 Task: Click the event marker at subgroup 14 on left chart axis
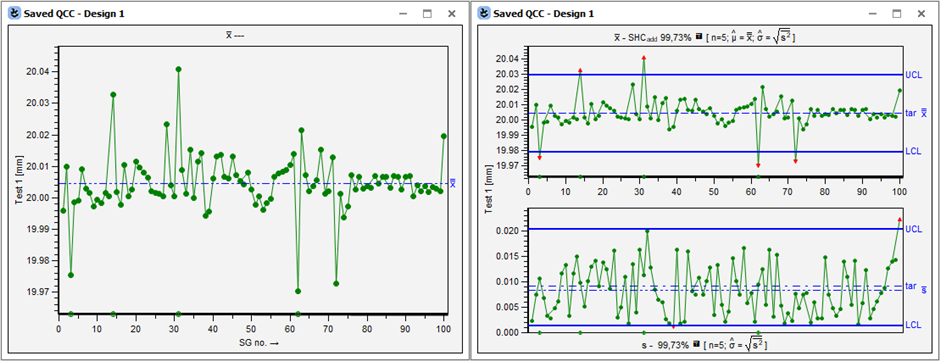click(x=113, y=314)
